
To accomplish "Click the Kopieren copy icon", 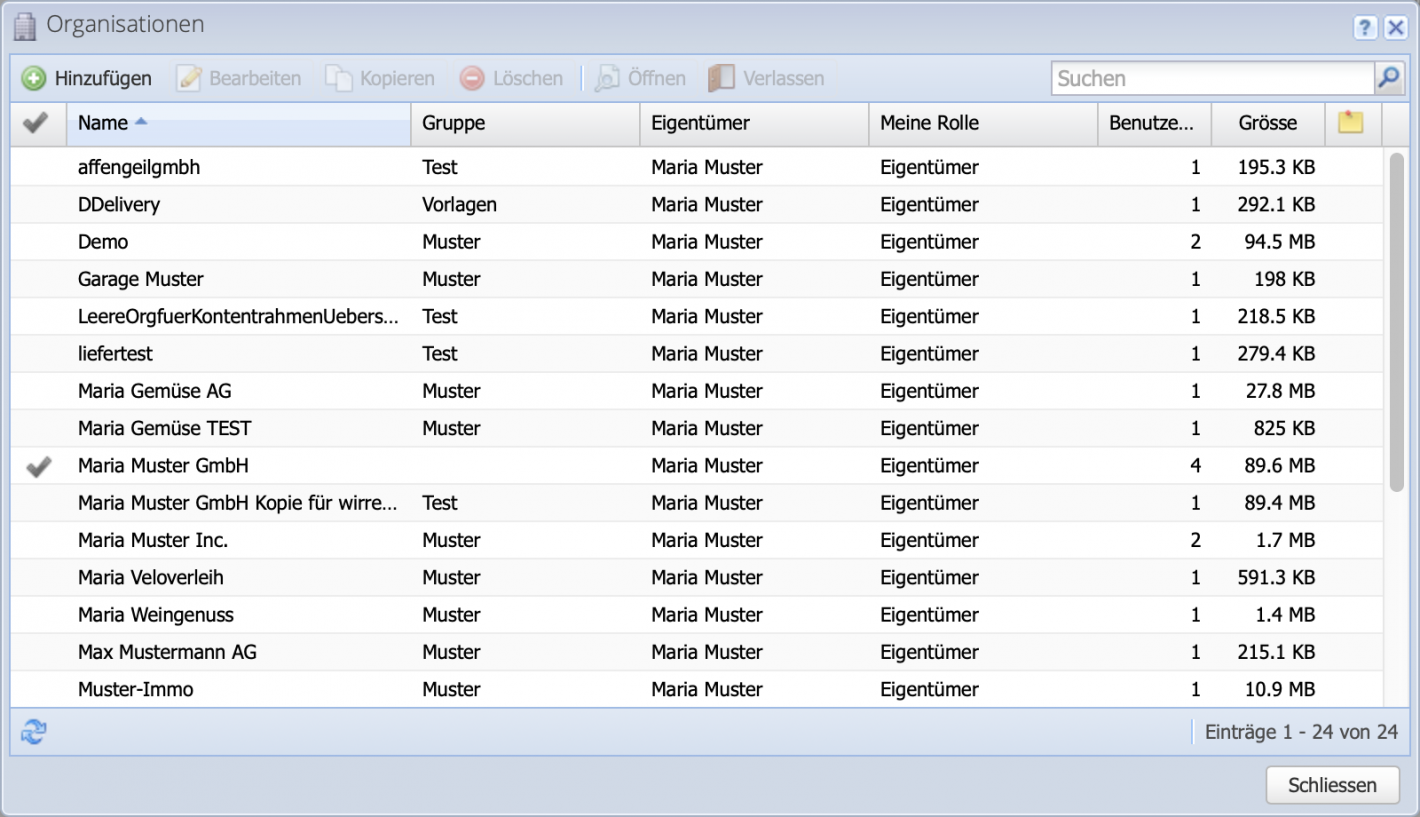I will [338, 77].
